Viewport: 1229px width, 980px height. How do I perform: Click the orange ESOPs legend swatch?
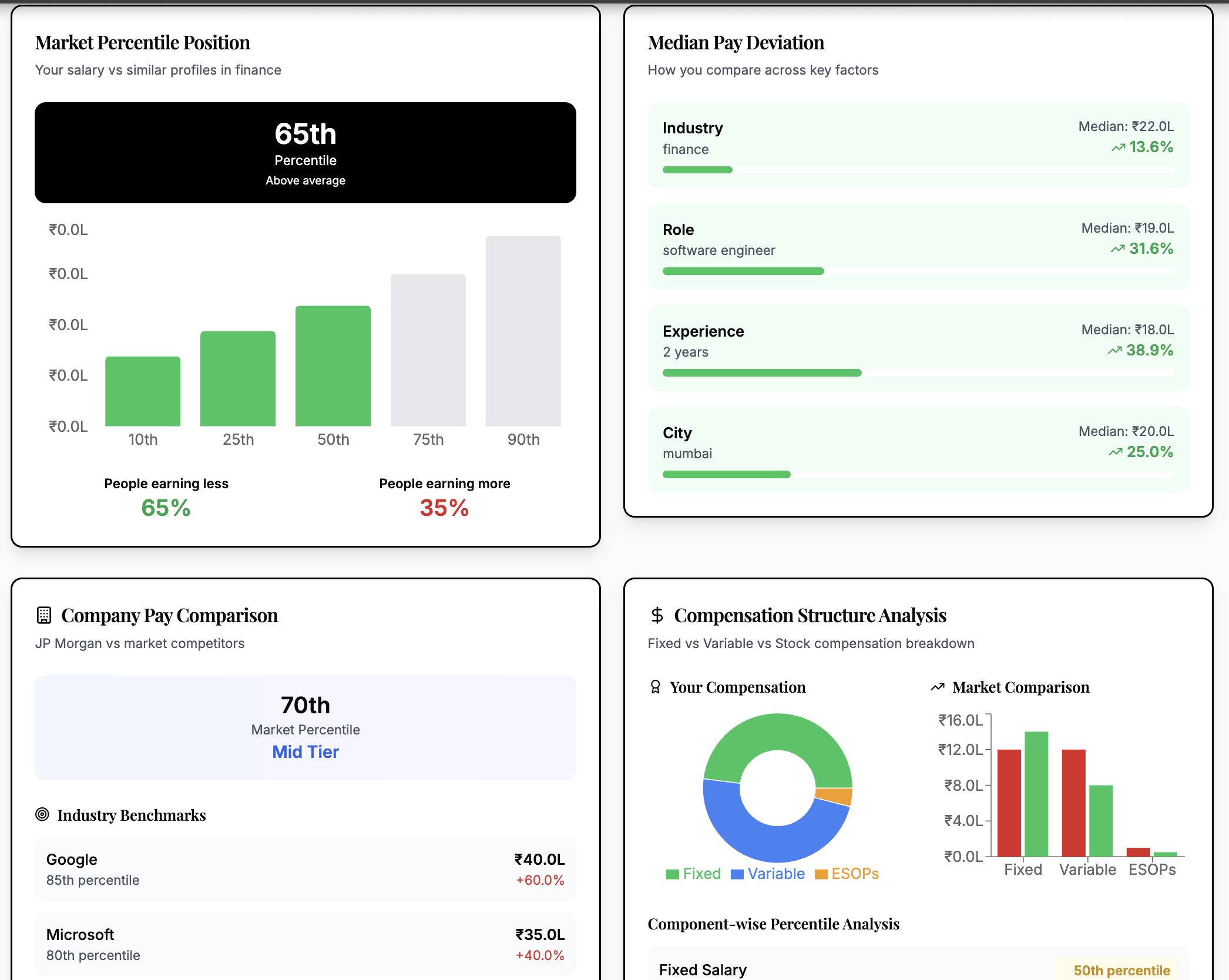point(821,874)
